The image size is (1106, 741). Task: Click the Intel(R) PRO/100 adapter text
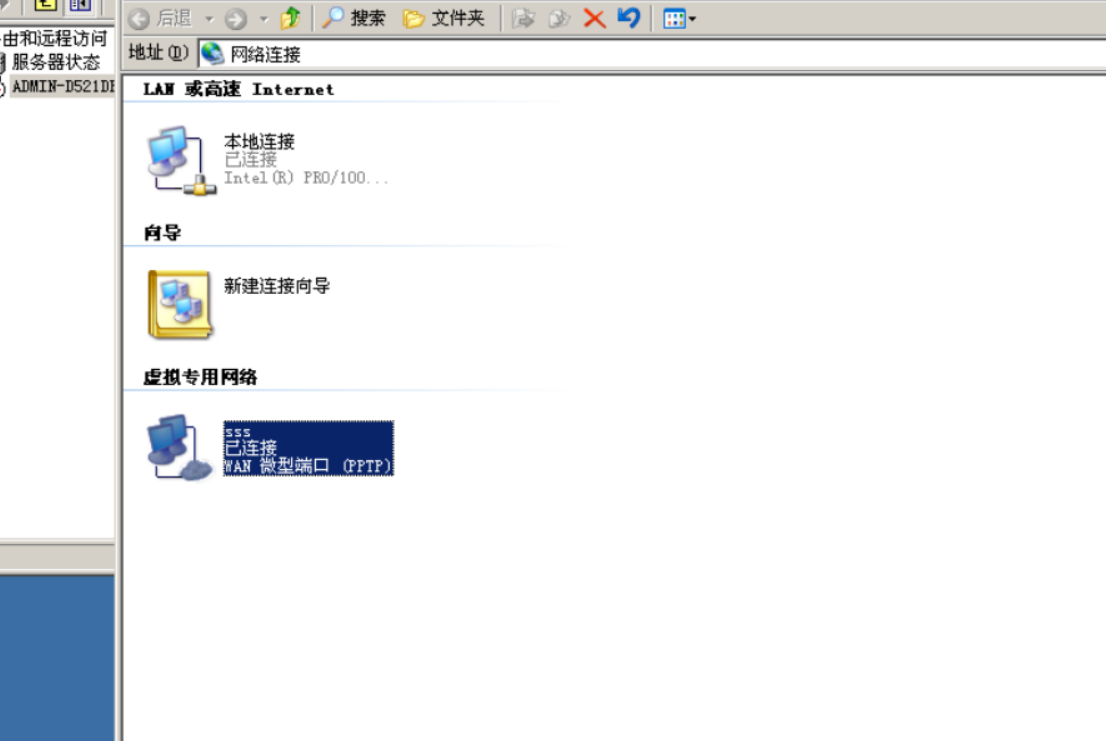[306, 178]
